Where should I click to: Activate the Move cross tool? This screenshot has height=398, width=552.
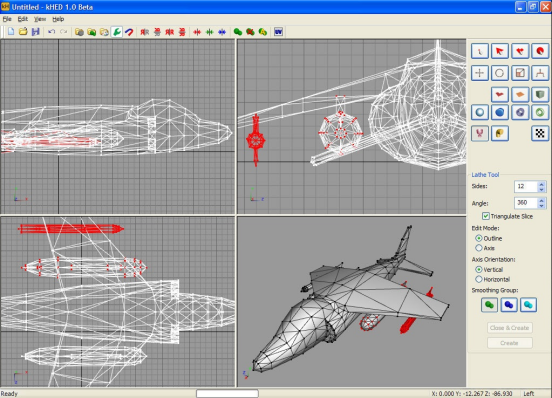coord(479,73)
